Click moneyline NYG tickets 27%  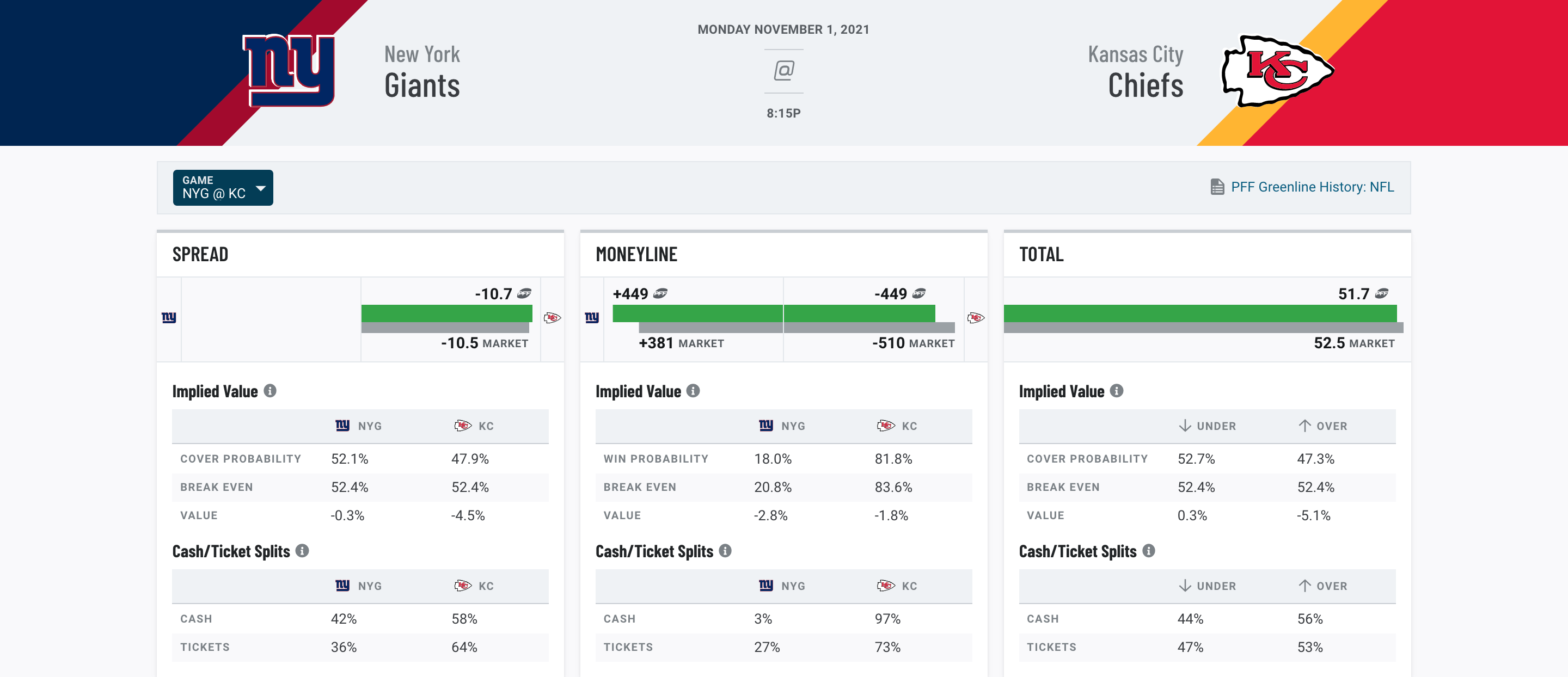coord(767,647)
